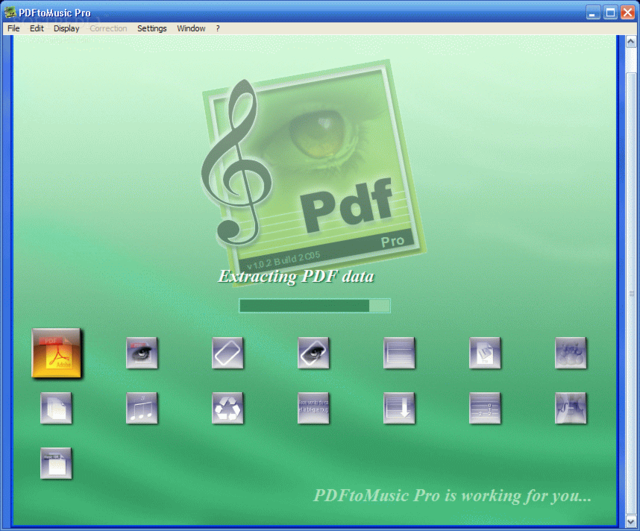This screenshot has width=640, height=531.
Task: Click the recycle arrows icon
Action: pos(228,408)
